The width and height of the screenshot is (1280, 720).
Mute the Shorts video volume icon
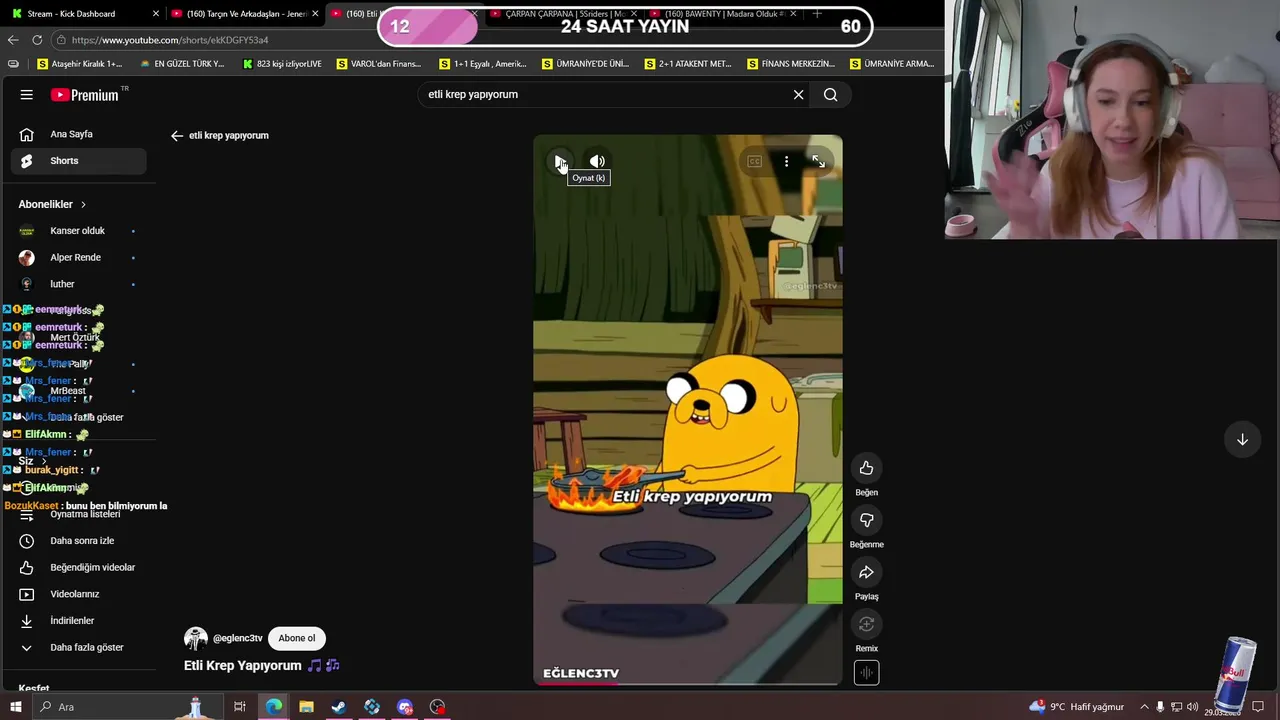click(x=597, y=161)
